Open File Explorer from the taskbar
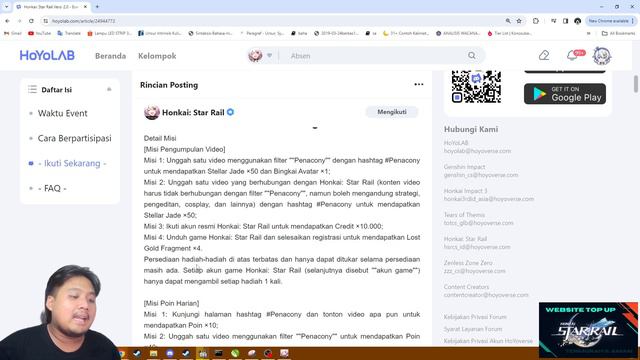Viewport: 640px width, 360px height. tap(153, 353)
